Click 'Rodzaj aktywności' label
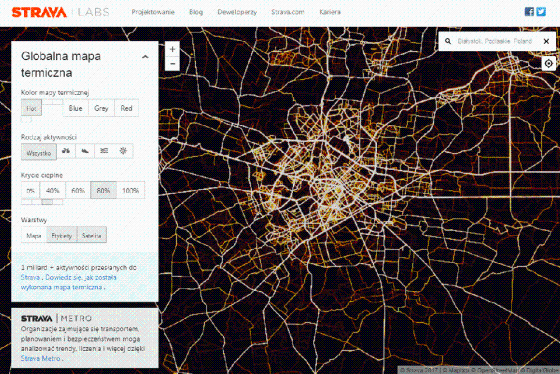Image resolution: width=560 pixels, height=374 pixels. pyautogui.click(x=49, y=137)
